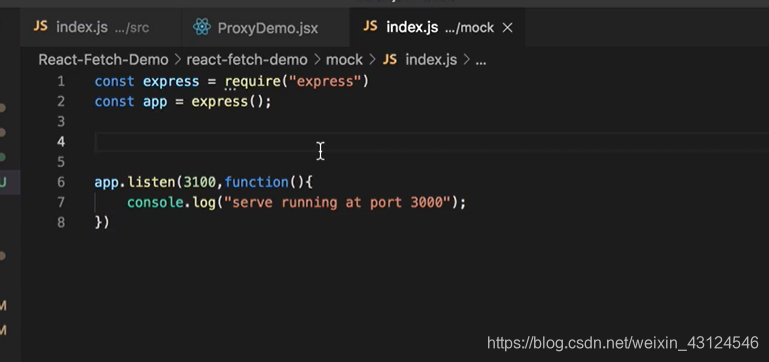
Task: Open the mock breadcrumb folder
Action: click(x=344, y=60)
